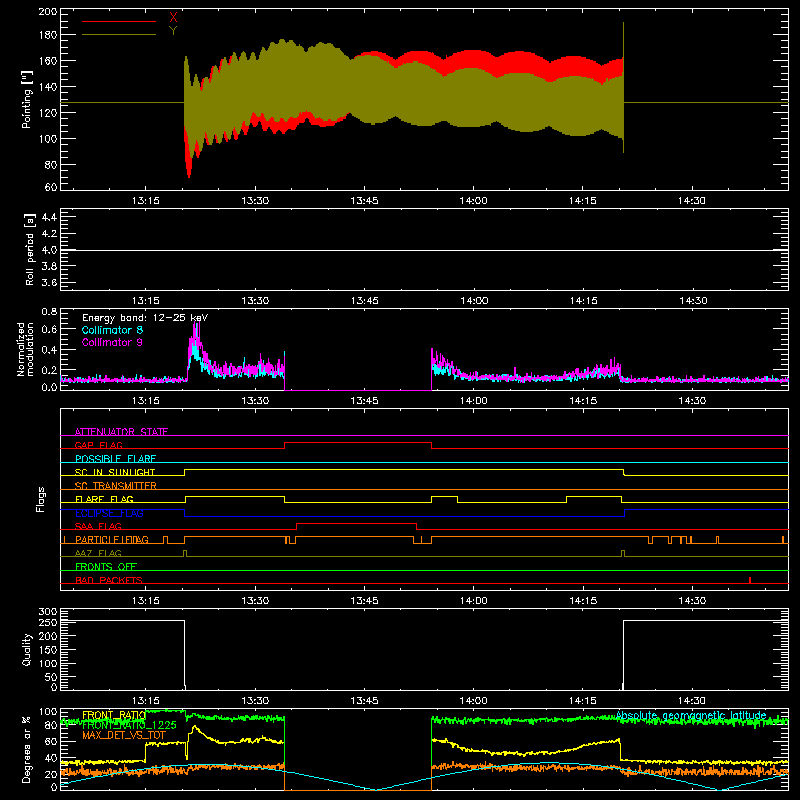
Task: Click the SAA_FLAG label
Action: click(x=98, y=526)
